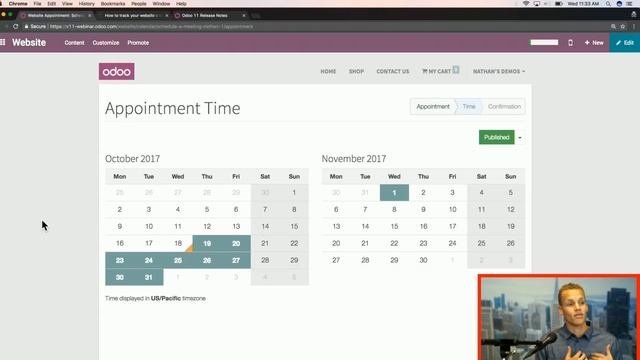Click the Appointment step breadcrumb
Screen dimensions: 640x360
point(433,107)
